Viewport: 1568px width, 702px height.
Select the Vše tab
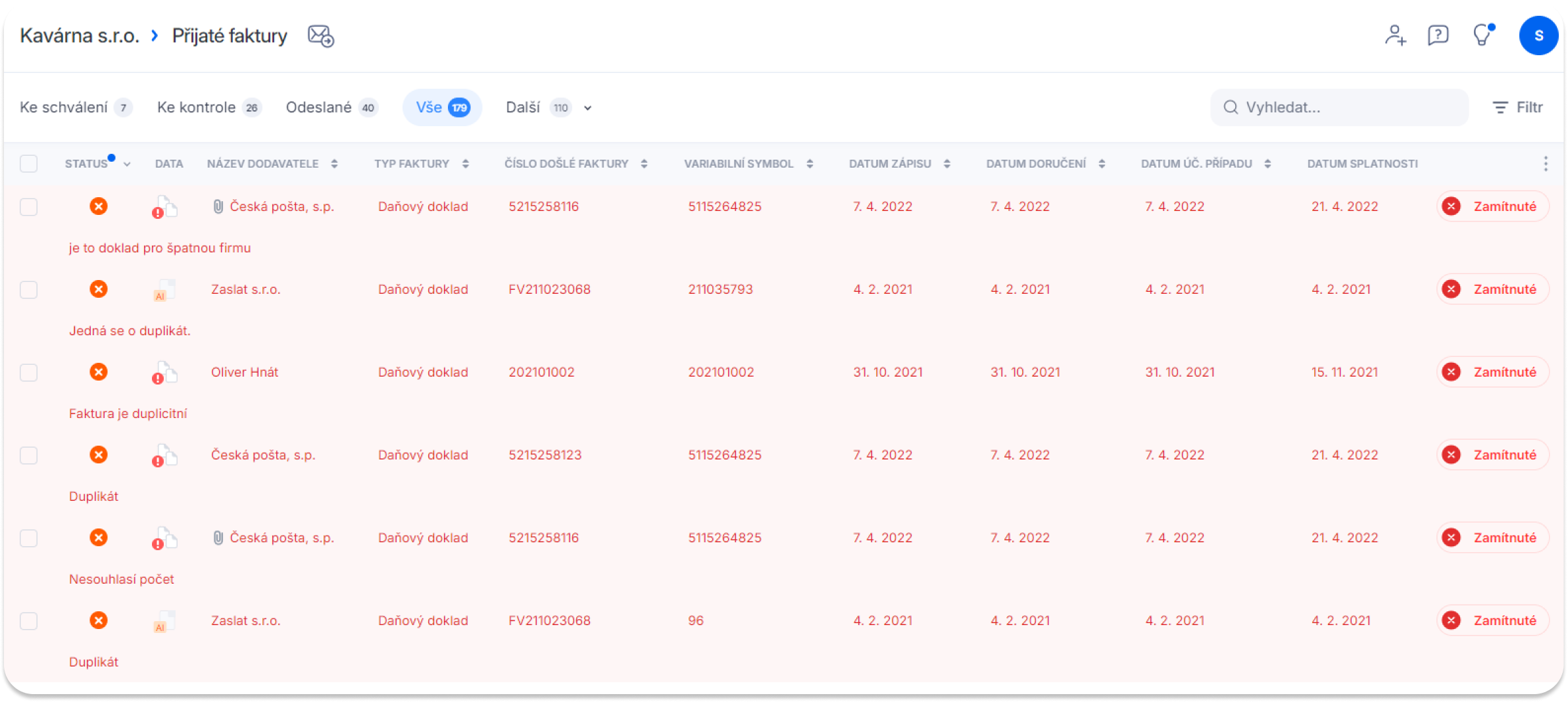tap(442, 107)
